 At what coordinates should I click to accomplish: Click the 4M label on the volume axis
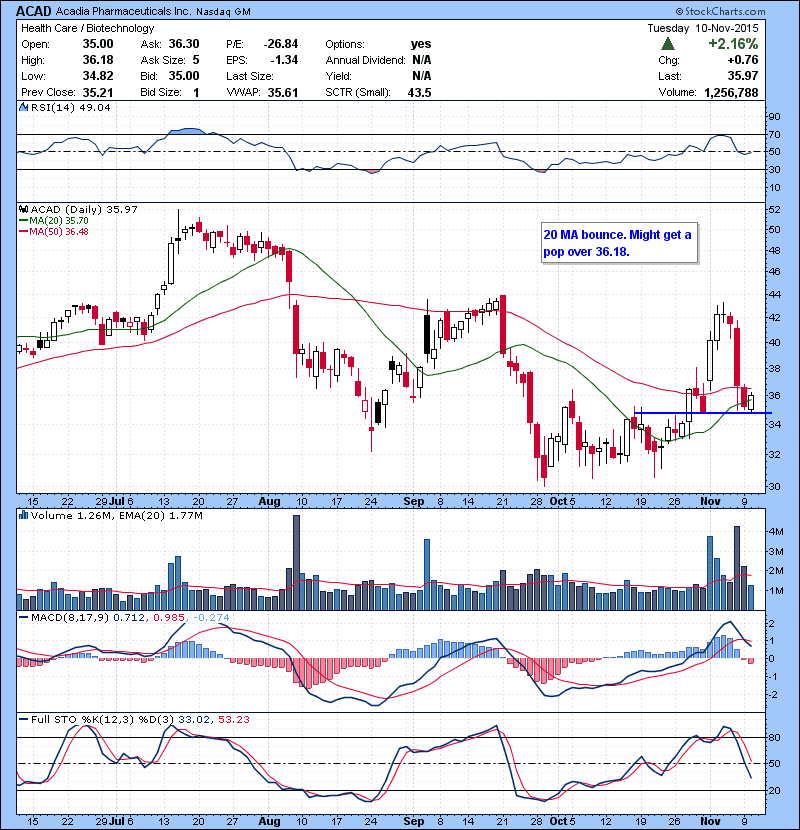776,531
